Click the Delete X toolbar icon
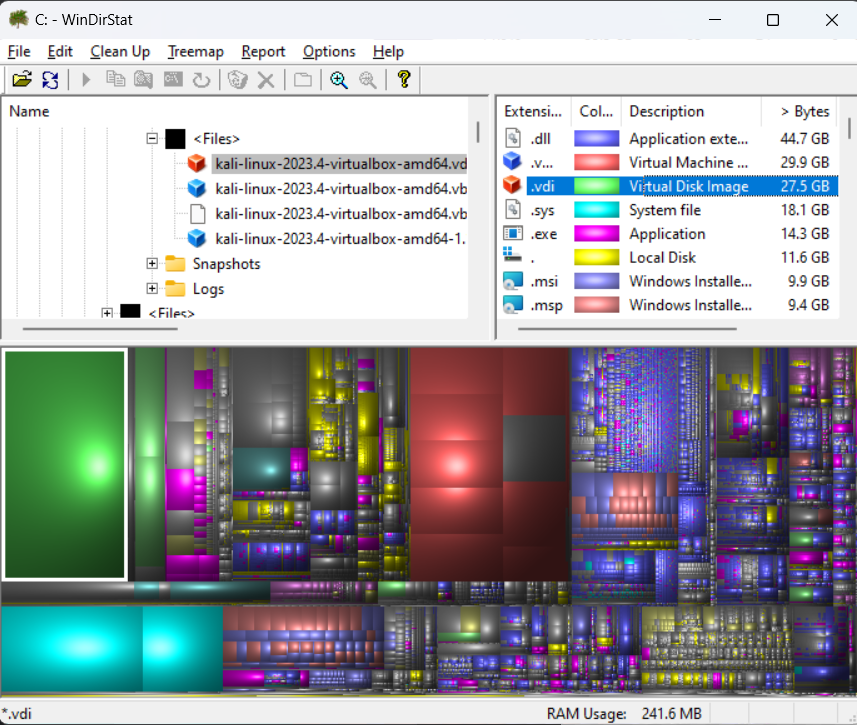Viewport: 857px width, 725px height. (266, 80)
